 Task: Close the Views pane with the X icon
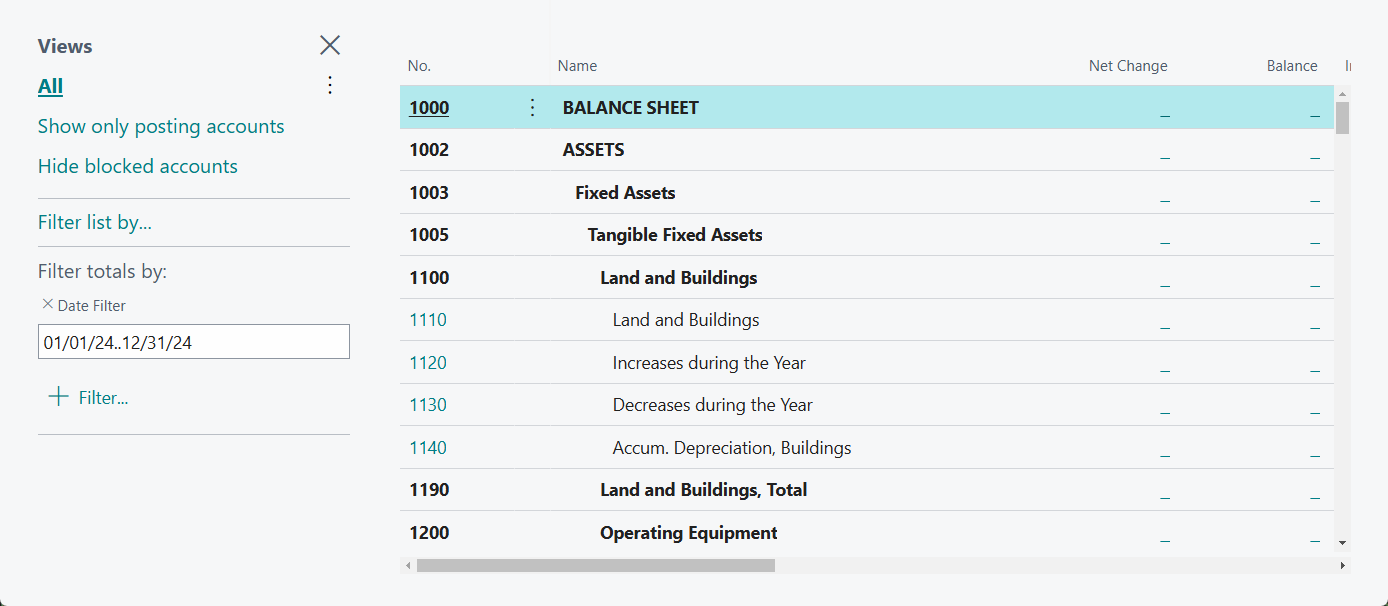pyautogui.click(x=330, y=45)
